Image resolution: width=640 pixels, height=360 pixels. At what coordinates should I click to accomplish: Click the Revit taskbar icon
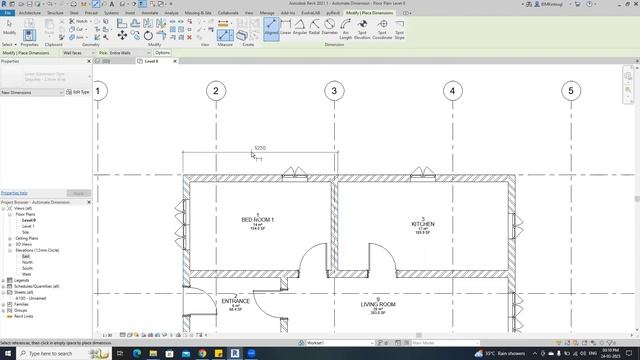click(235, 353)
